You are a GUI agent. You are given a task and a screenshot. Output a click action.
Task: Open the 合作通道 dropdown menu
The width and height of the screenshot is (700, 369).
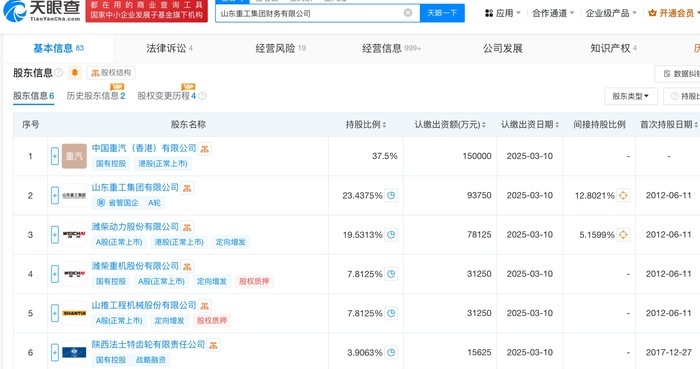coord(553,13)
